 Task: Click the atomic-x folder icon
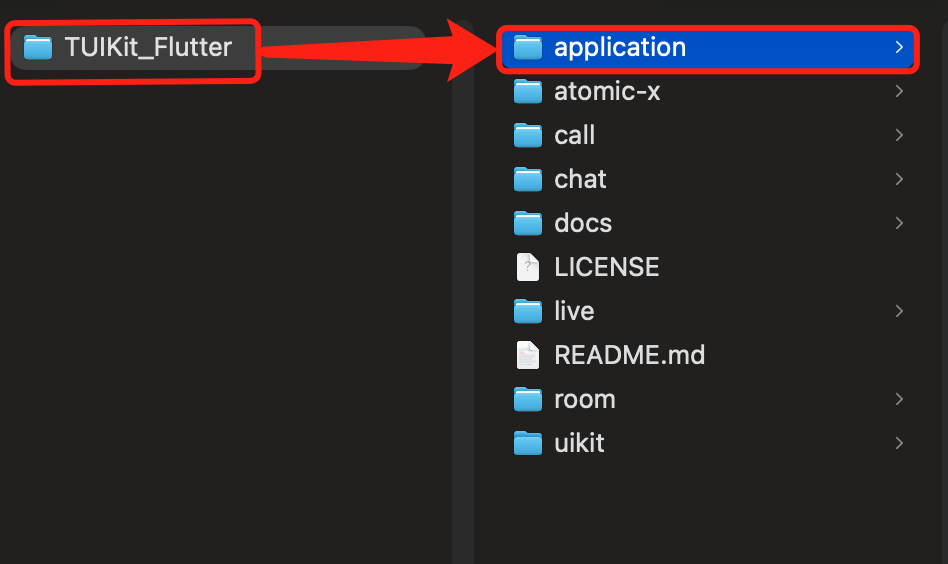point(528,91)
